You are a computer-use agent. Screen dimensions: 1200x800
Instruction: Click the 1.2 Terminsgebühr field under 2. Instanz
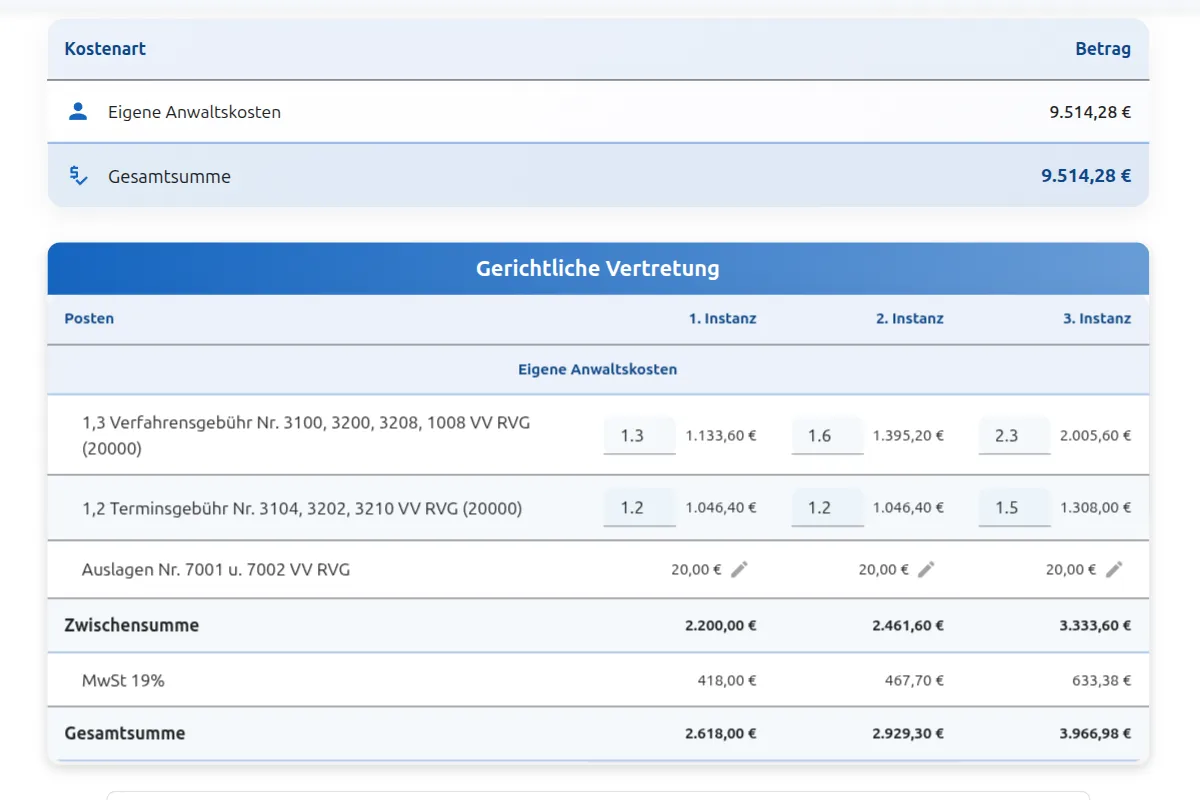[x=827, y=507]
